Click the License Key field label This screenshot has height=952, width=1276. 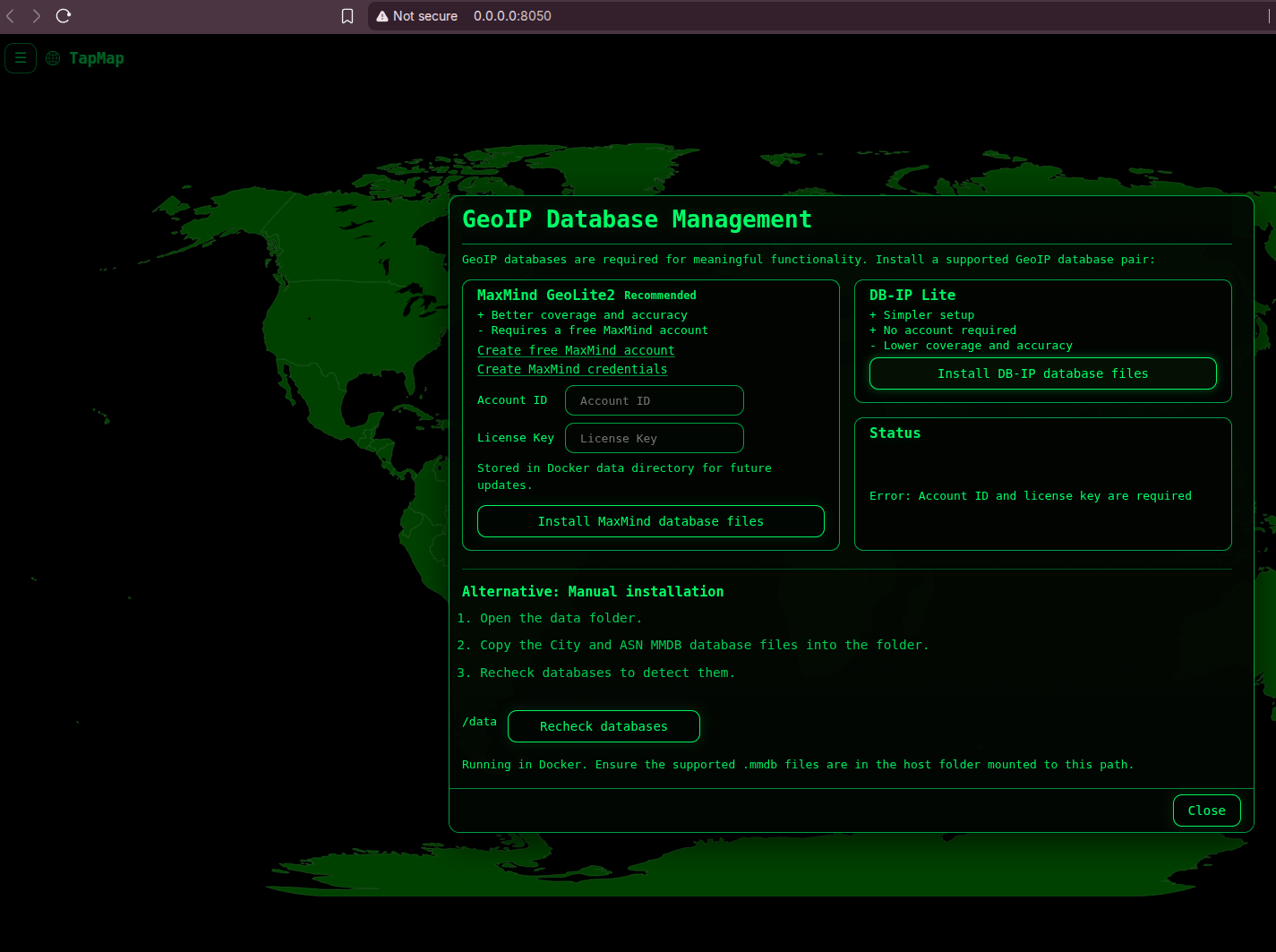point(516,438)
